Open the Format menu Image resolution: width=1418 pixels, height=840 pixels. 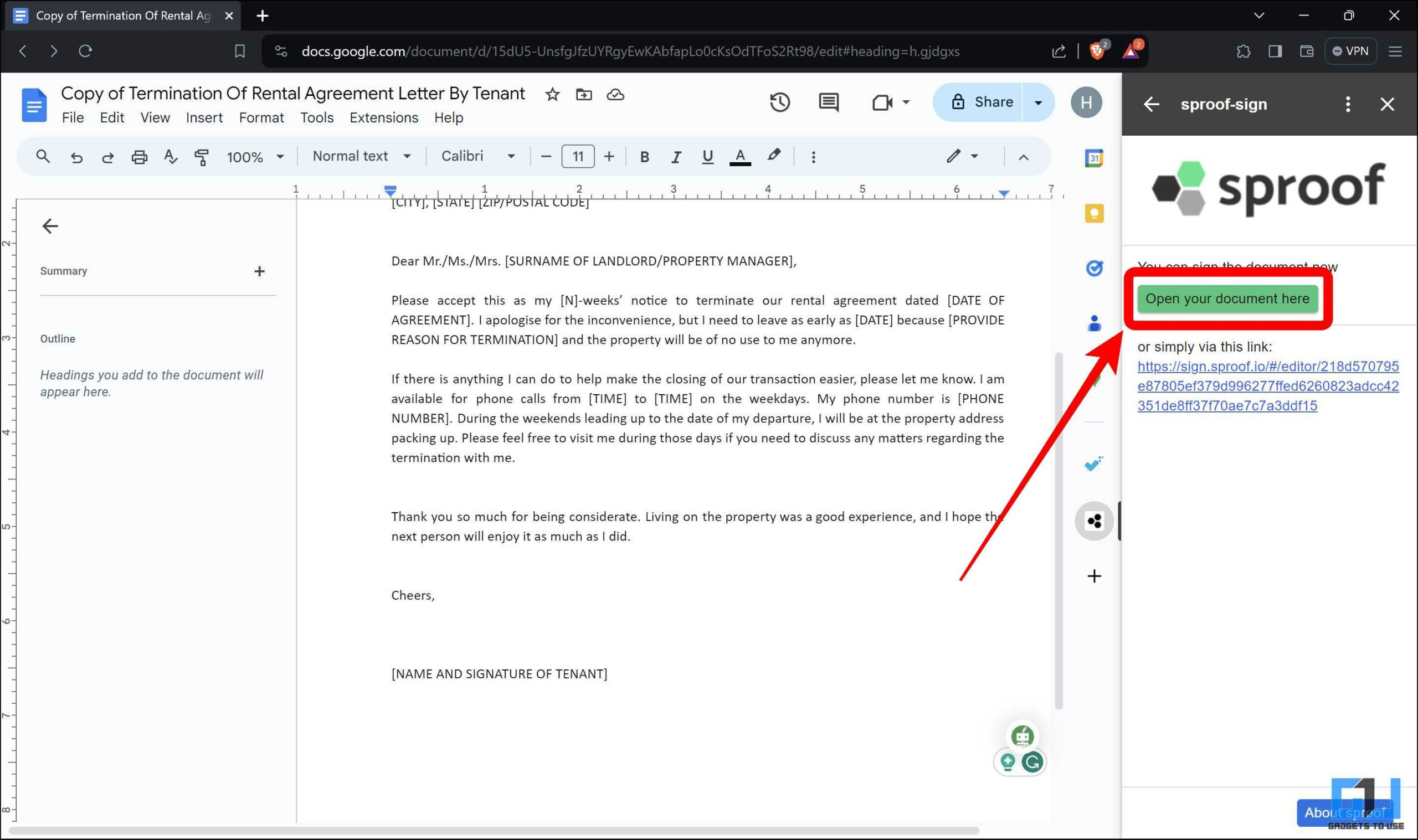pyautogui.click(x=261, y=118)
